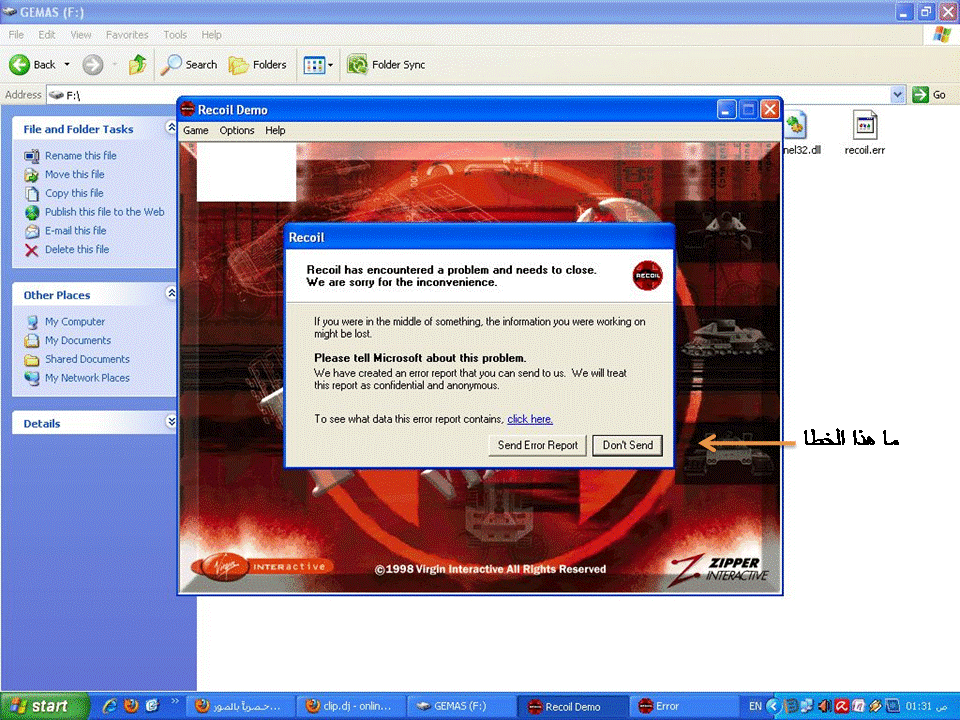Open the 'click here' error data link

[x=529, y=419]
